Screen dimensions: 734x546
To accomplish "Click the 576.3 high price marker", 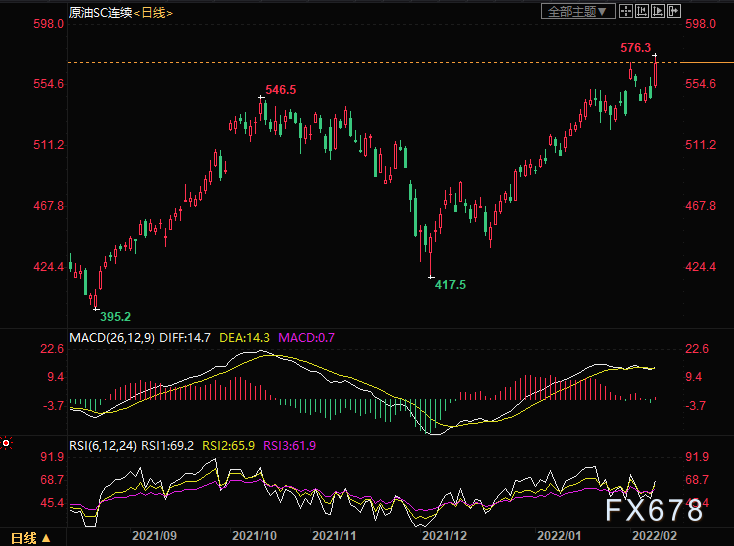I will (635, 48).
